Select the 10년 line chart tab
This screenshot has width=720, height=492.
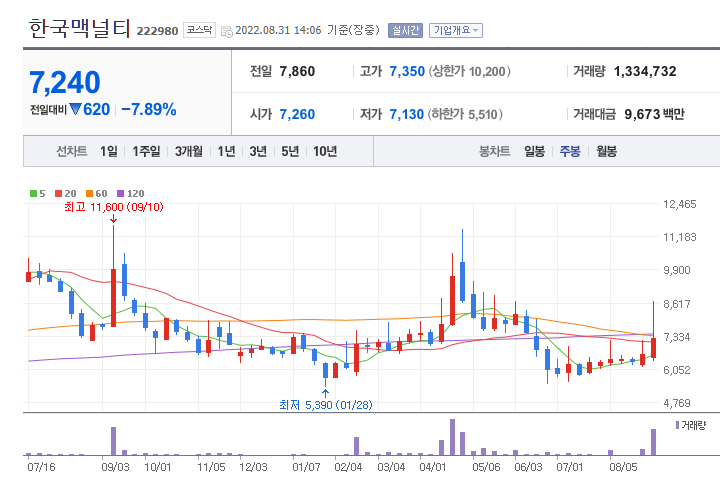tap(325, 151)
